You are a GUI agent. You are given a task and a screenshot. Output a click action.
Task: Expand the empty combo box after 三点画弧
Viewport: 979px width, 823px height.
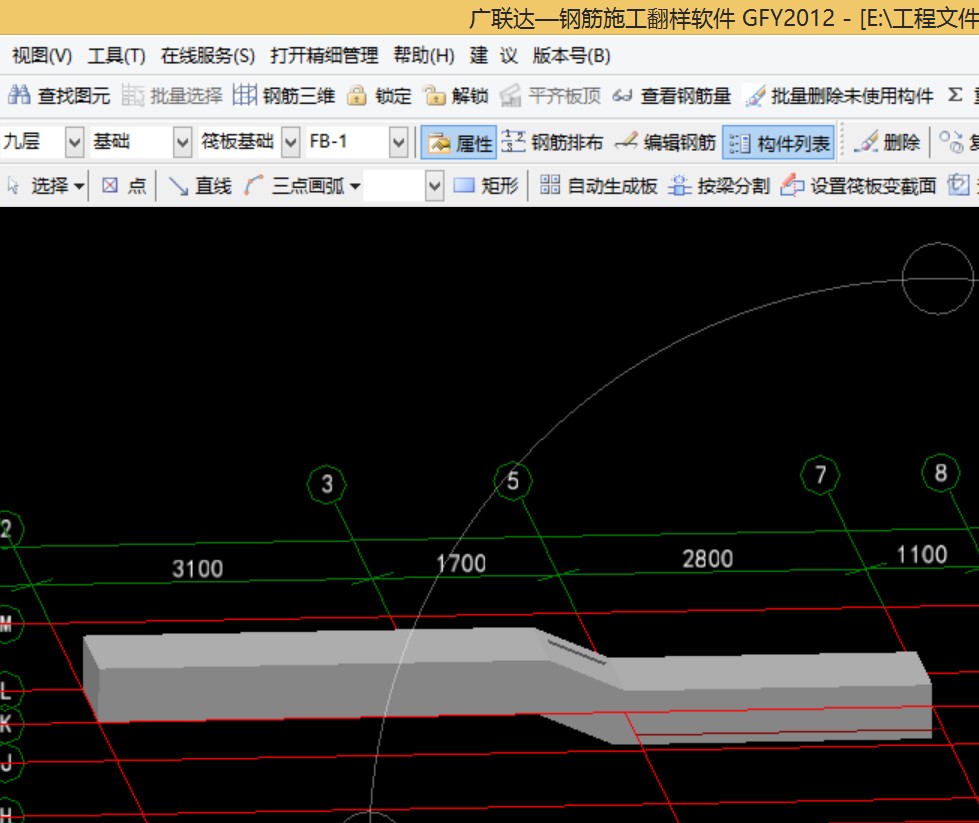pyautogui.click(x=435, y=186)
